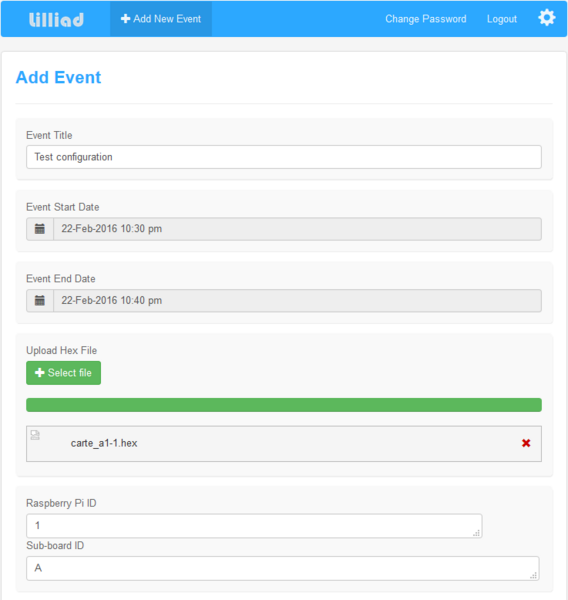Open the start date field 22-Feb-2016 10:30 pm
The image size is (568, 600).
[297, 229]
